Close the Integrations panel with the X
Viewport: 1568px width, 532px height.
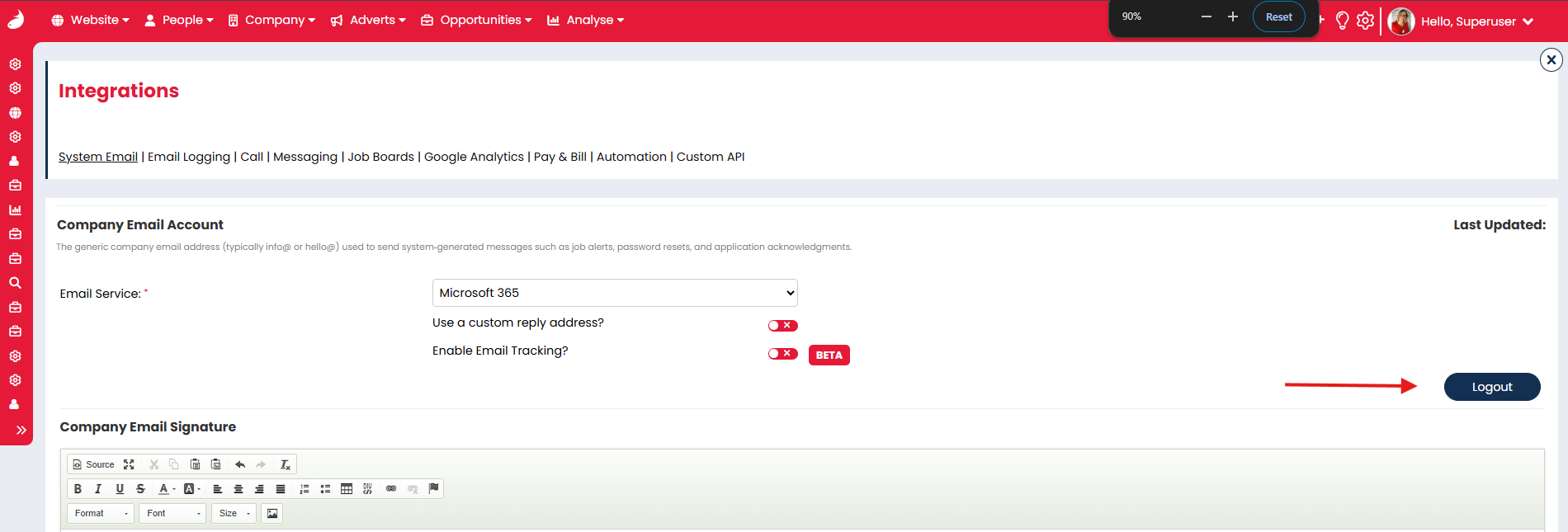[x=1551, y=59]
